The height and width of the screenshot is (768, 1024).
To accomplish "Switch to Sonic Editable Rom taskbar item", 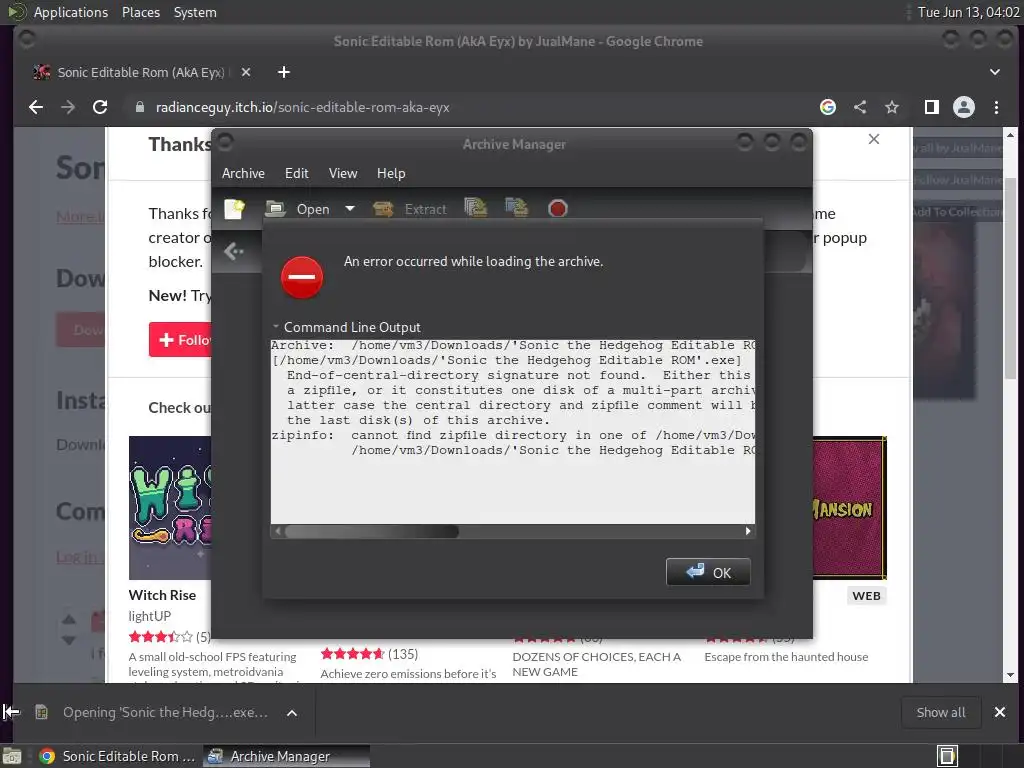I will 118,756.
